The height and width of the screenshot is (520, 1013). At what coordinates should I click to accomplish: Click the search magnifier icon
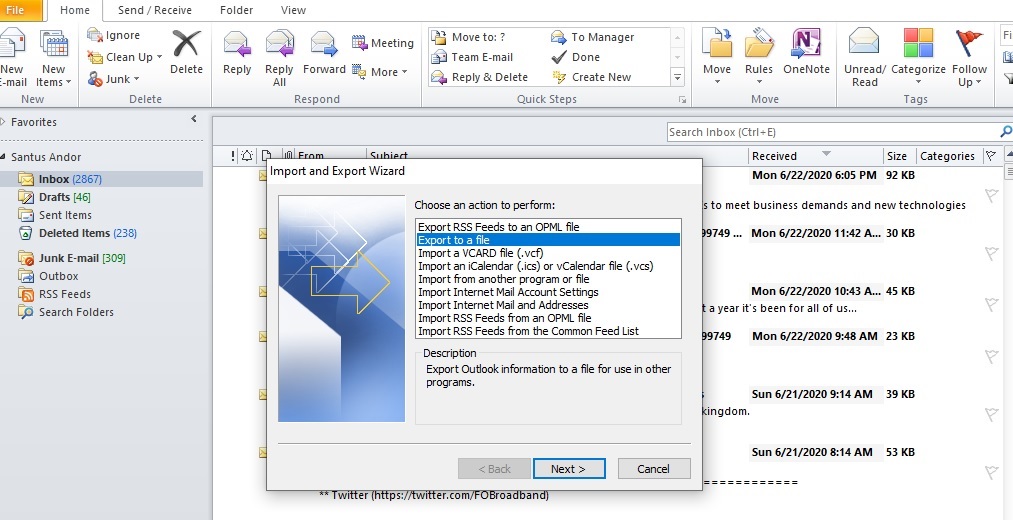[x=1006, y=132]
